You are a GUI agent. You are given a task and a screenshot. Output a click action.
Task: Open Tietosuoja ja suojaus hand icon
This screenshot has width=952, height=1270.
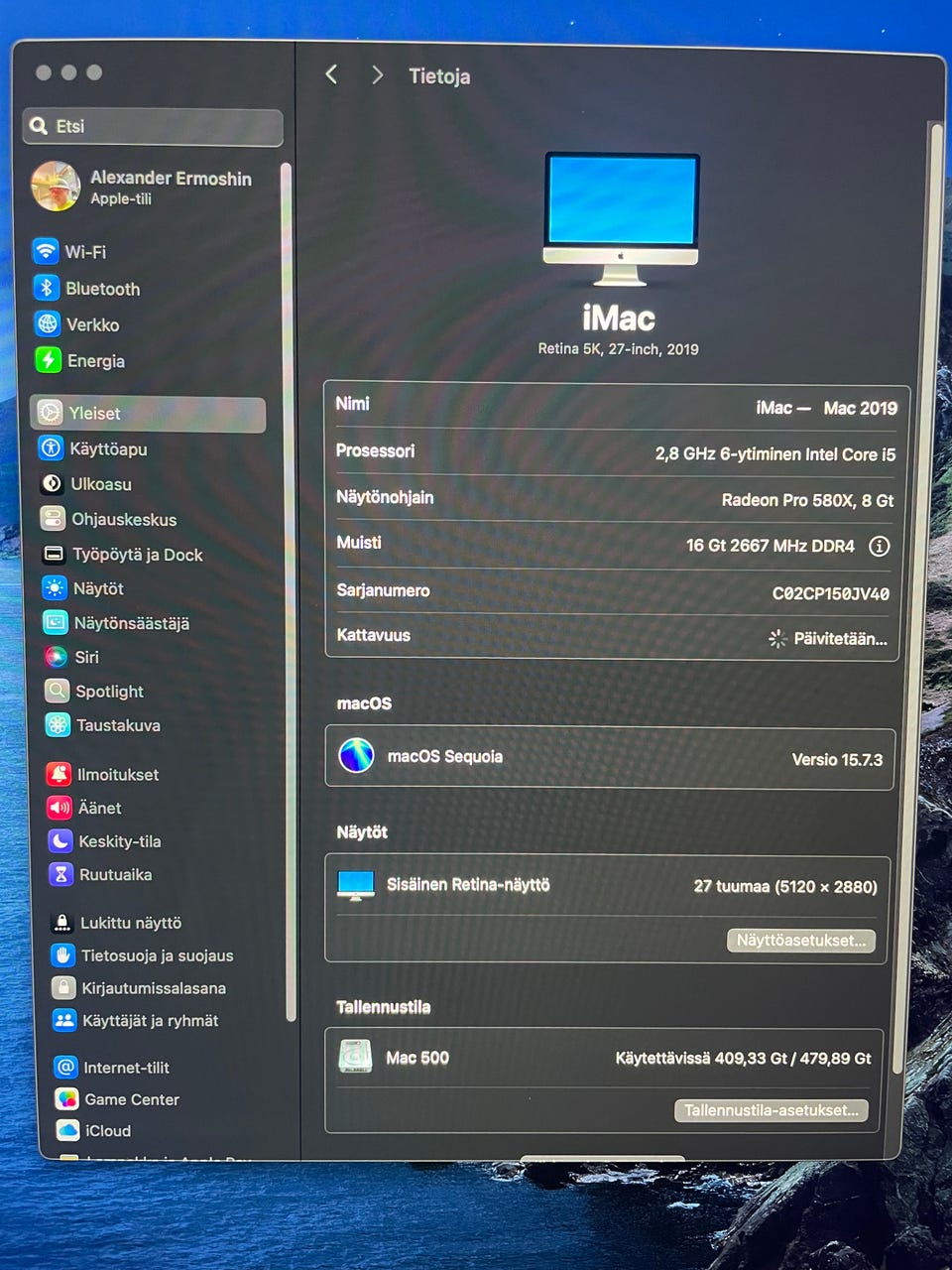pos(63,955)
